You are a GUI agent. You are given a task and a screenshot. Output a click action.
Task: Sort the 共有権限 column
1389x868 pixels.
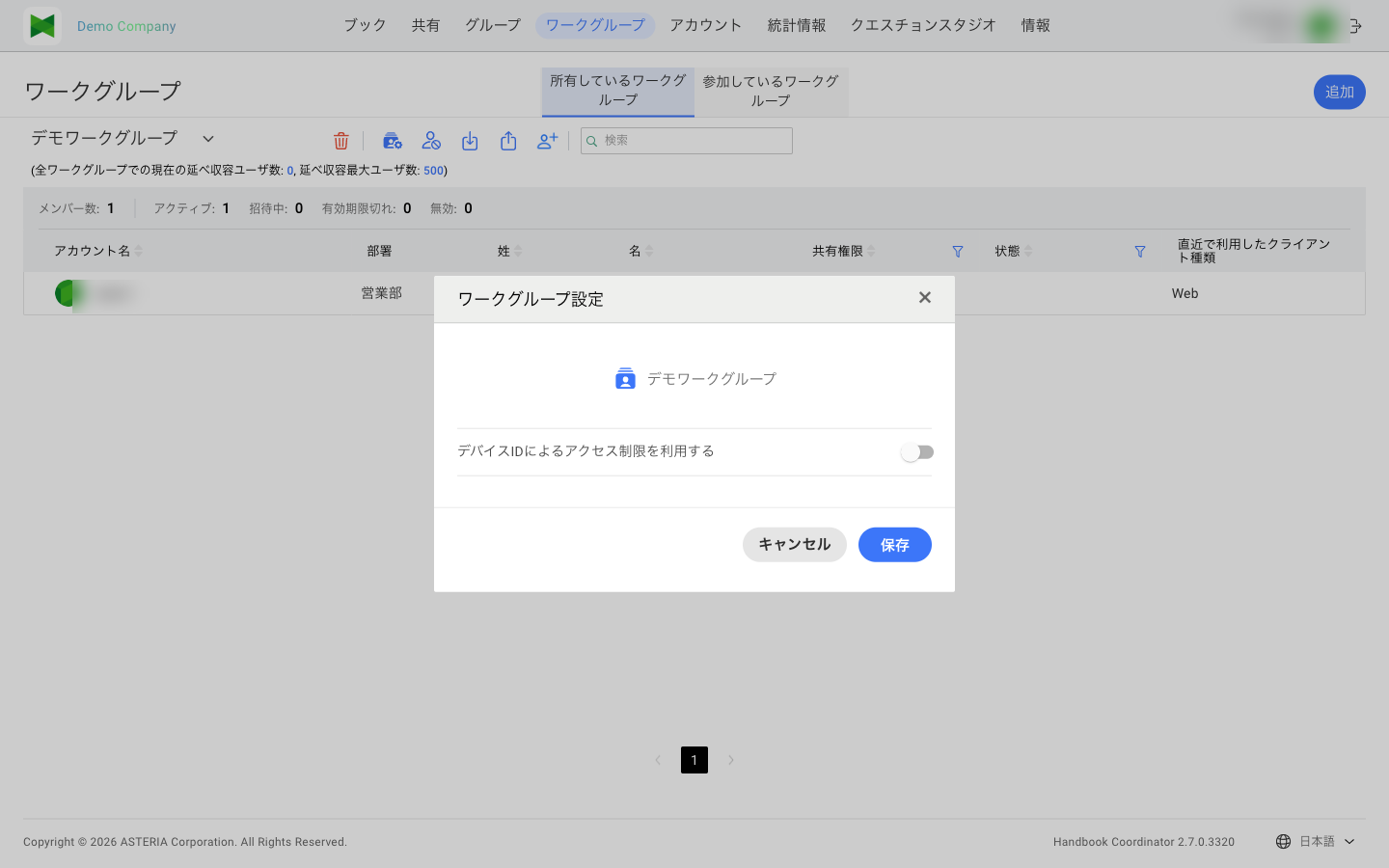[871, 251]
